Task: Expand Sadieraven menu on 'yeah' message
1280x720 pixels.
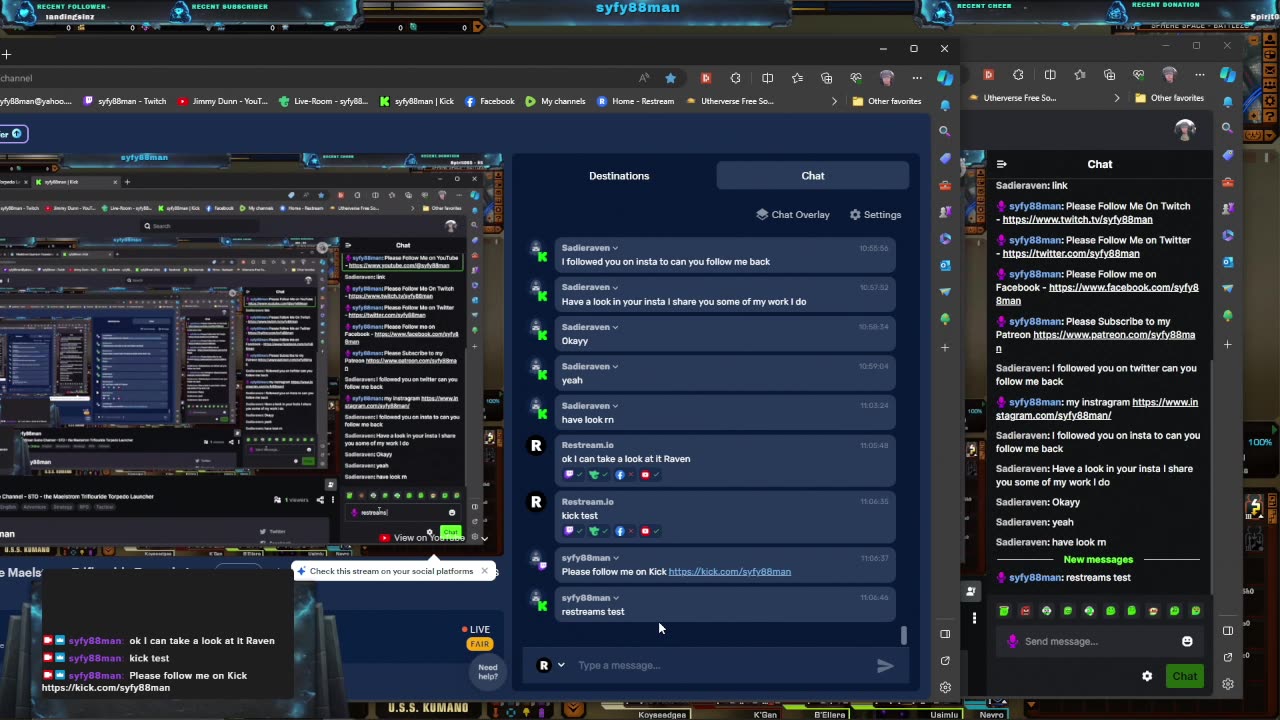Action: (615, 367)
